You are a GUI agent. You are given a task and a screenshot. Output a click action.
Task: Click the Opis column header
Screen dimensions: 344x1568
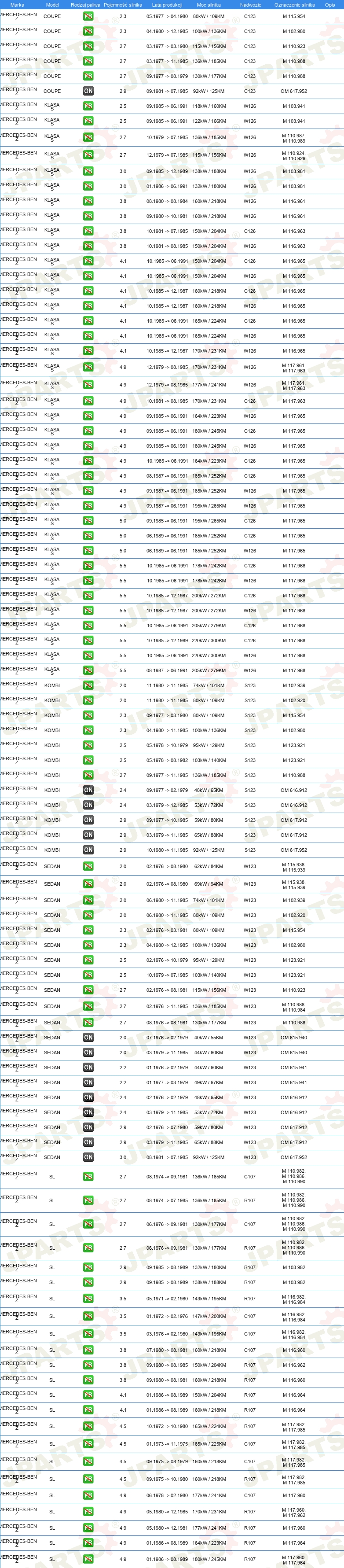[330, 5]
